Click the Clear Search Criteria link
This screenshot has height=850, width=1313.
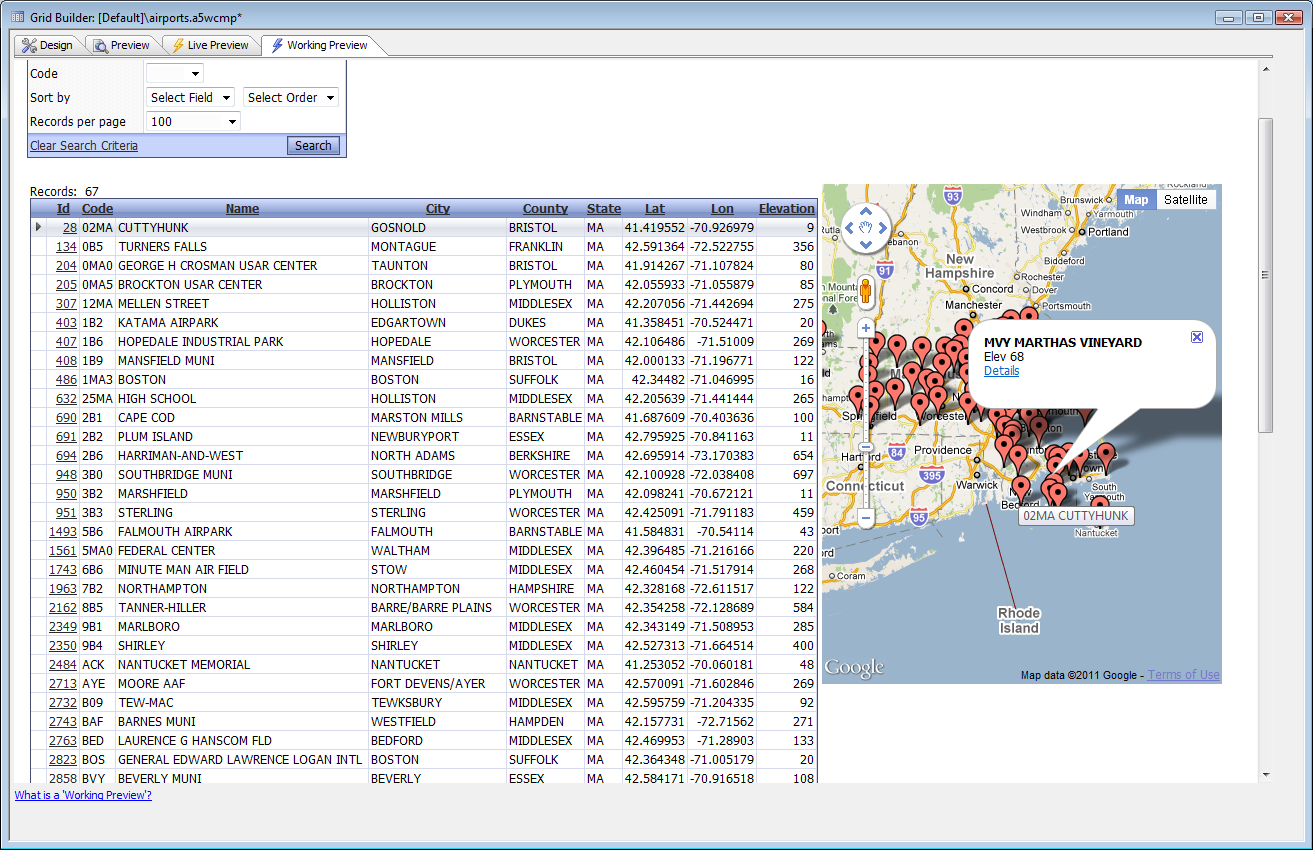84,146
